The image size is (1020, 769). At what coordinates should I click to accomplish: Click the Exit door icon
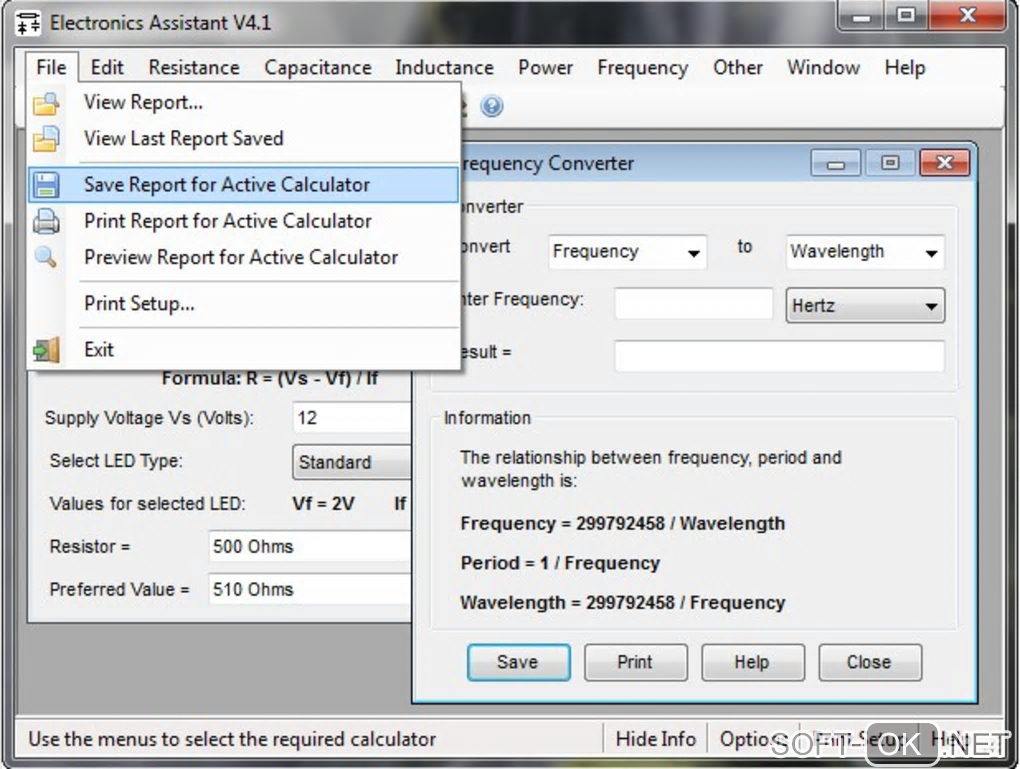pyautogui.click(x=46, y=350)
